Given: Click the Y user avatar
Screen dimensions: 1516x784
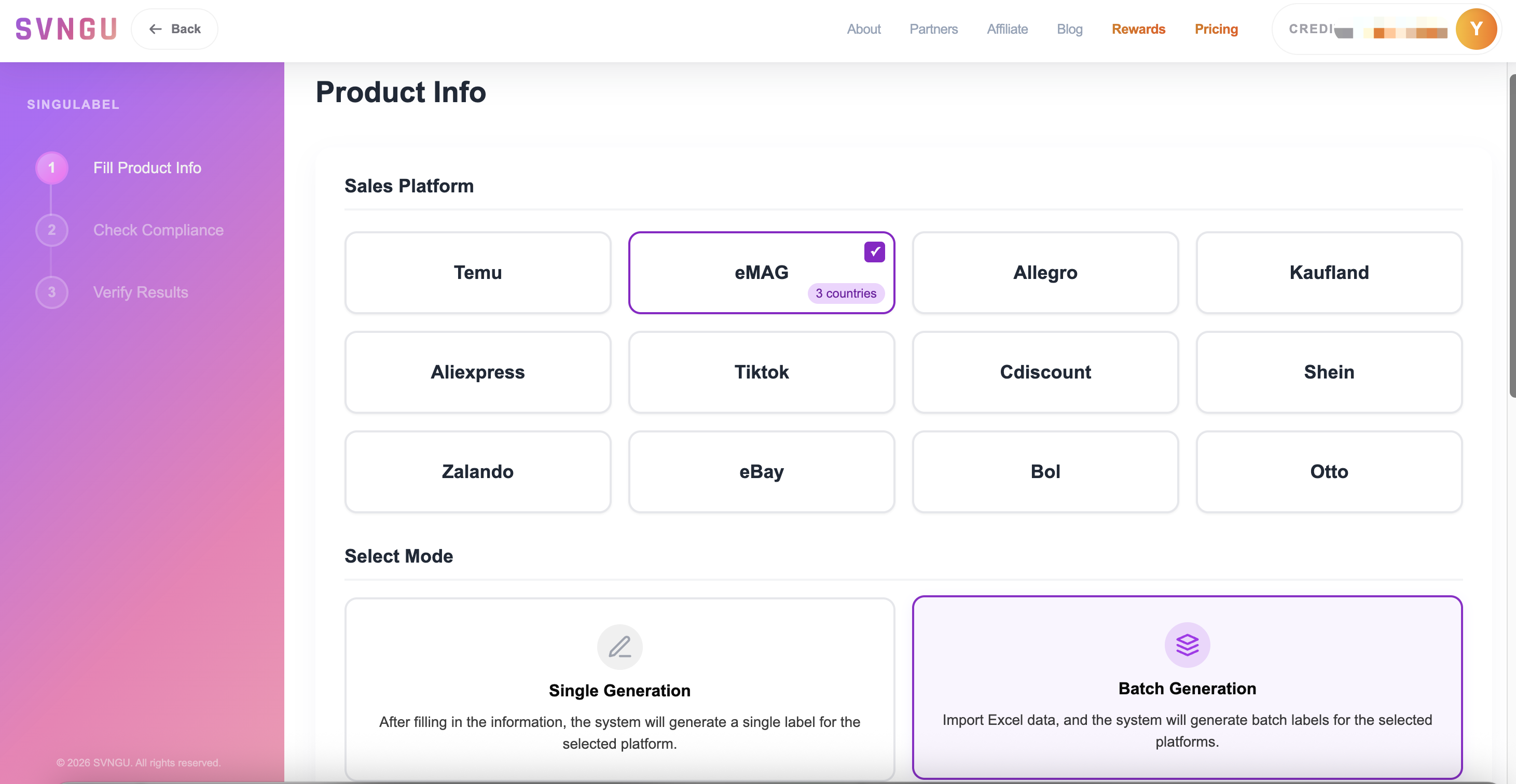Looking at the screenshot, I should coord(1476,29).
